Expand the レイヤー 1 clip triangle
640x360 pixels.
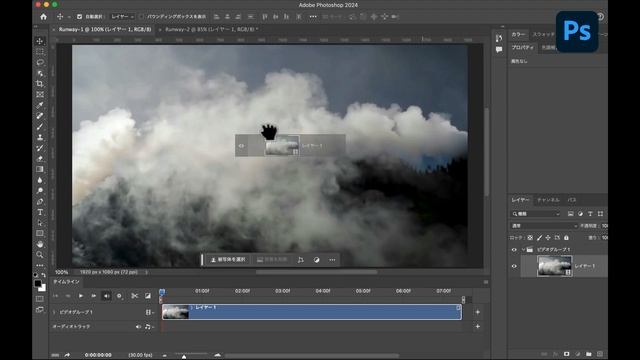(x=192, y=307)
